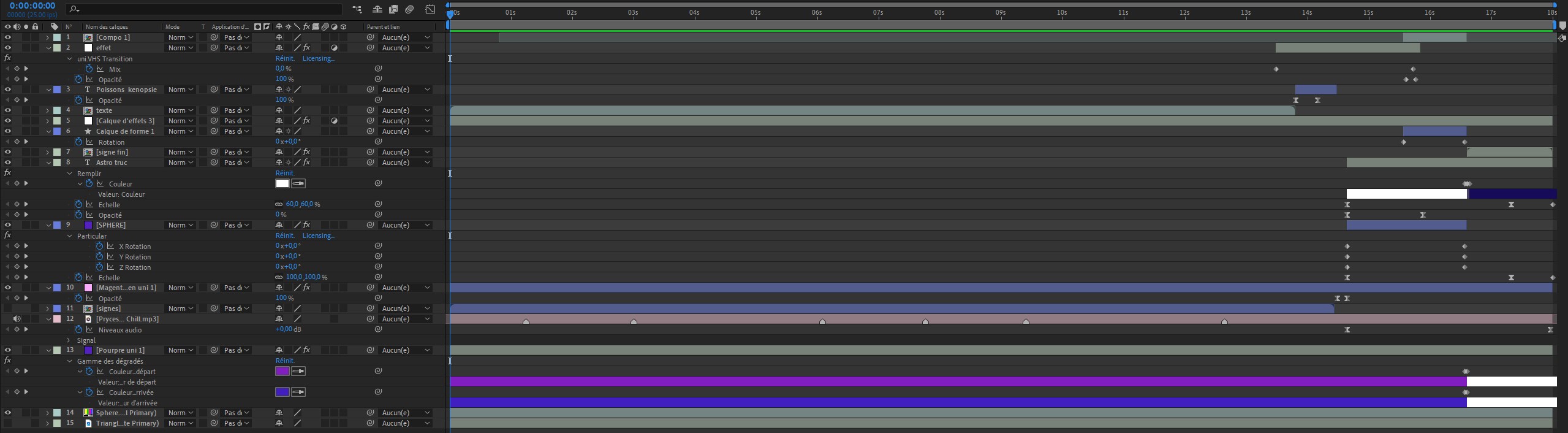Open the white Remplir Couleur swatch

(282, 183)
